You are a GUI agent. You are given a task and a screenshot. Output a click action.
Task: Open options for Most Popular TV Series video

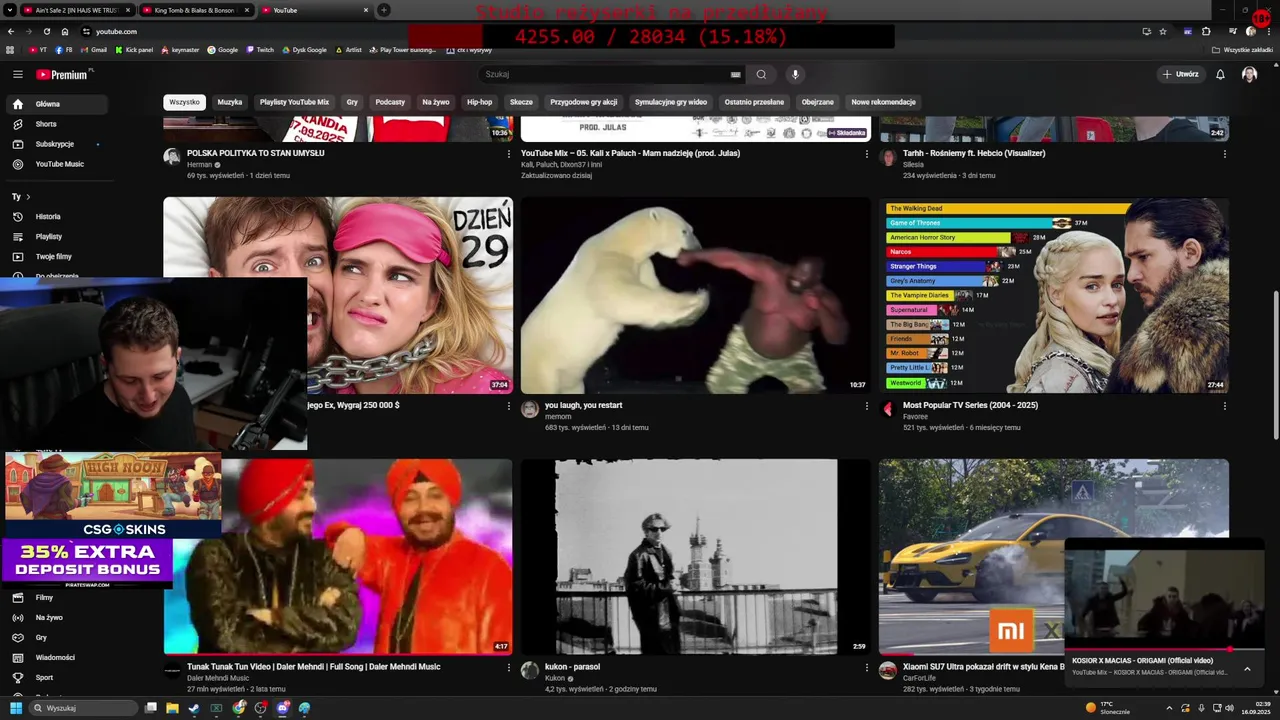1225,406
